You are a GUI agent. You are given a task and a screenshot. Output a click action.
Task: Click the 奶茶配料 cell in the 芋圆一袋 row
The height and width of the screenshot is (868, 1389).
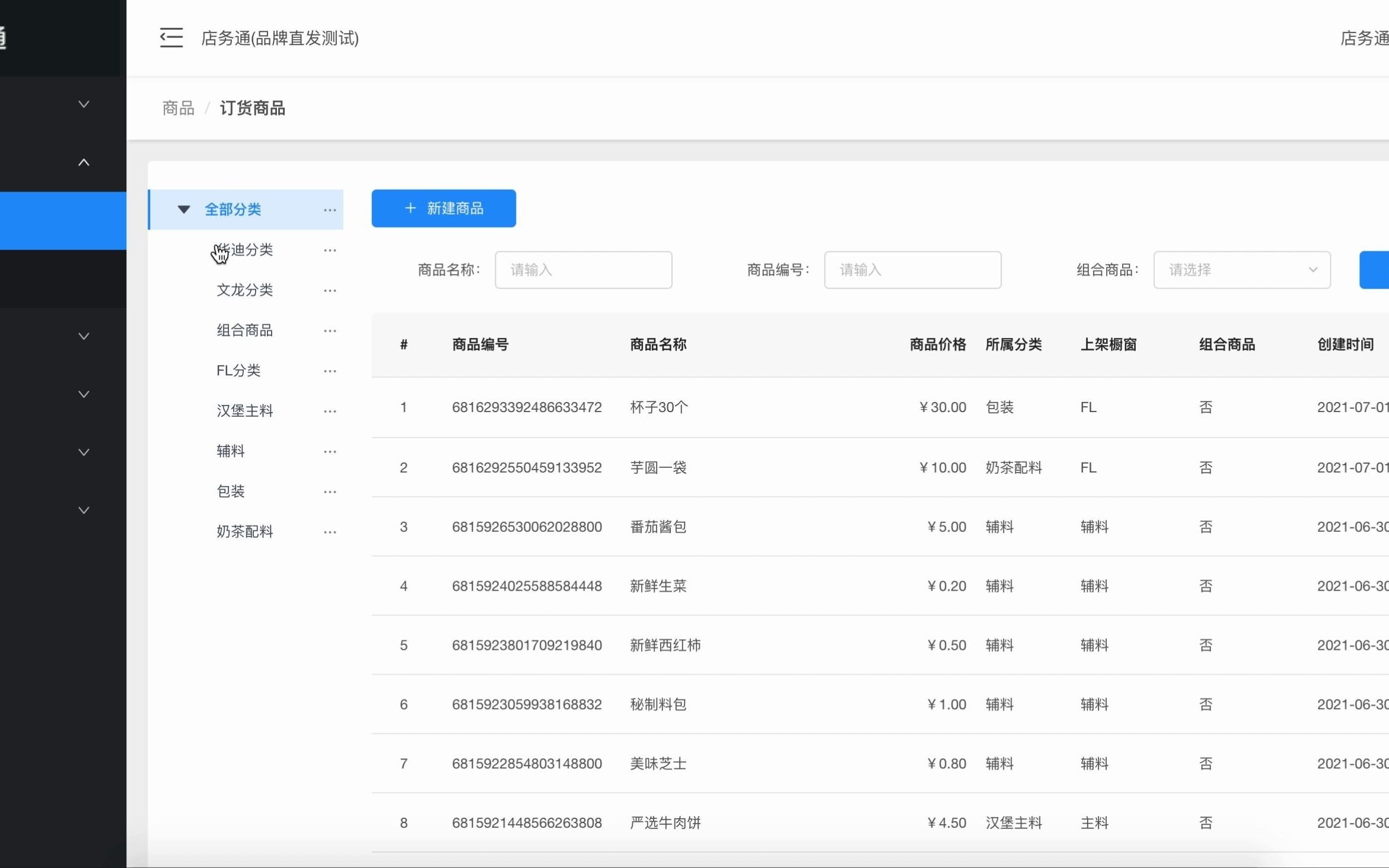1014,468
